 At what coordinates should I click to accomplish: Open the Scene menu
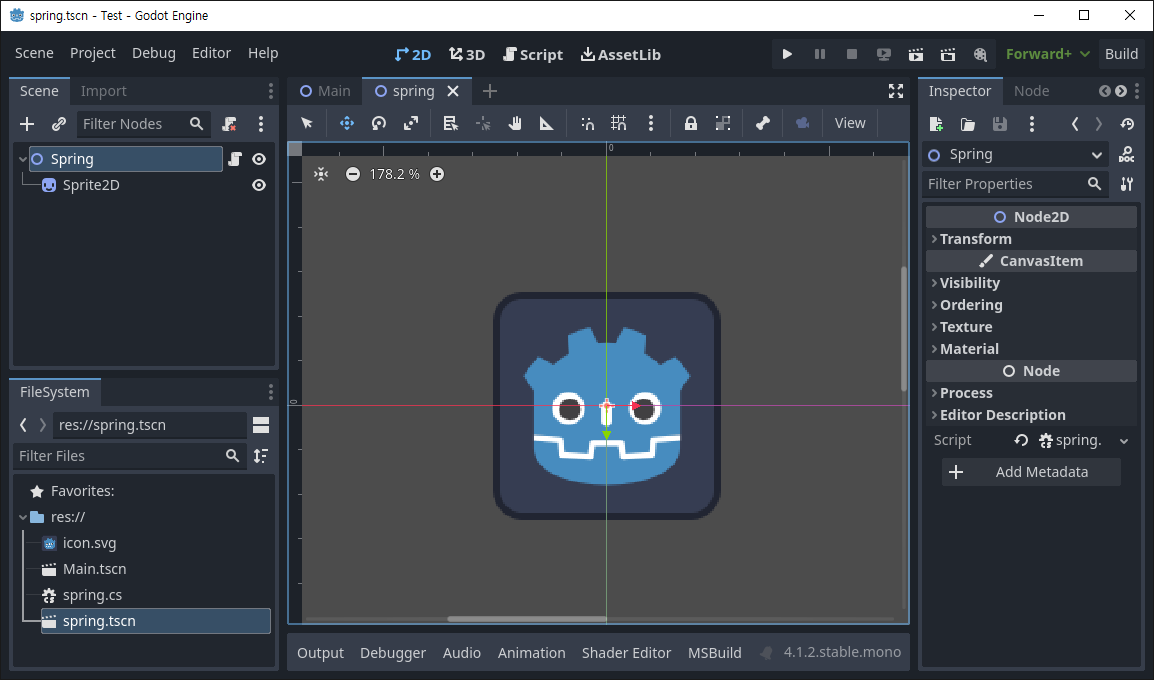tap(35, 53)
